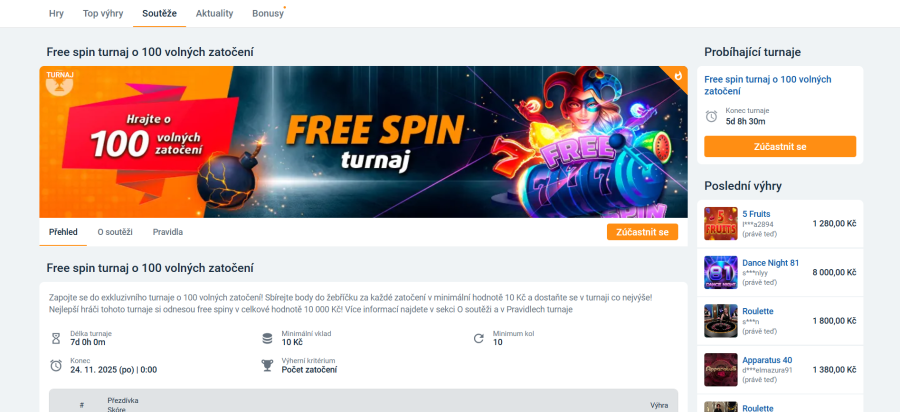The height and width of the screenshot is (412, 900).
Task: Open the Dance Night 81 thumbnail
Action: pyautogui.click(x=720, y=272)
